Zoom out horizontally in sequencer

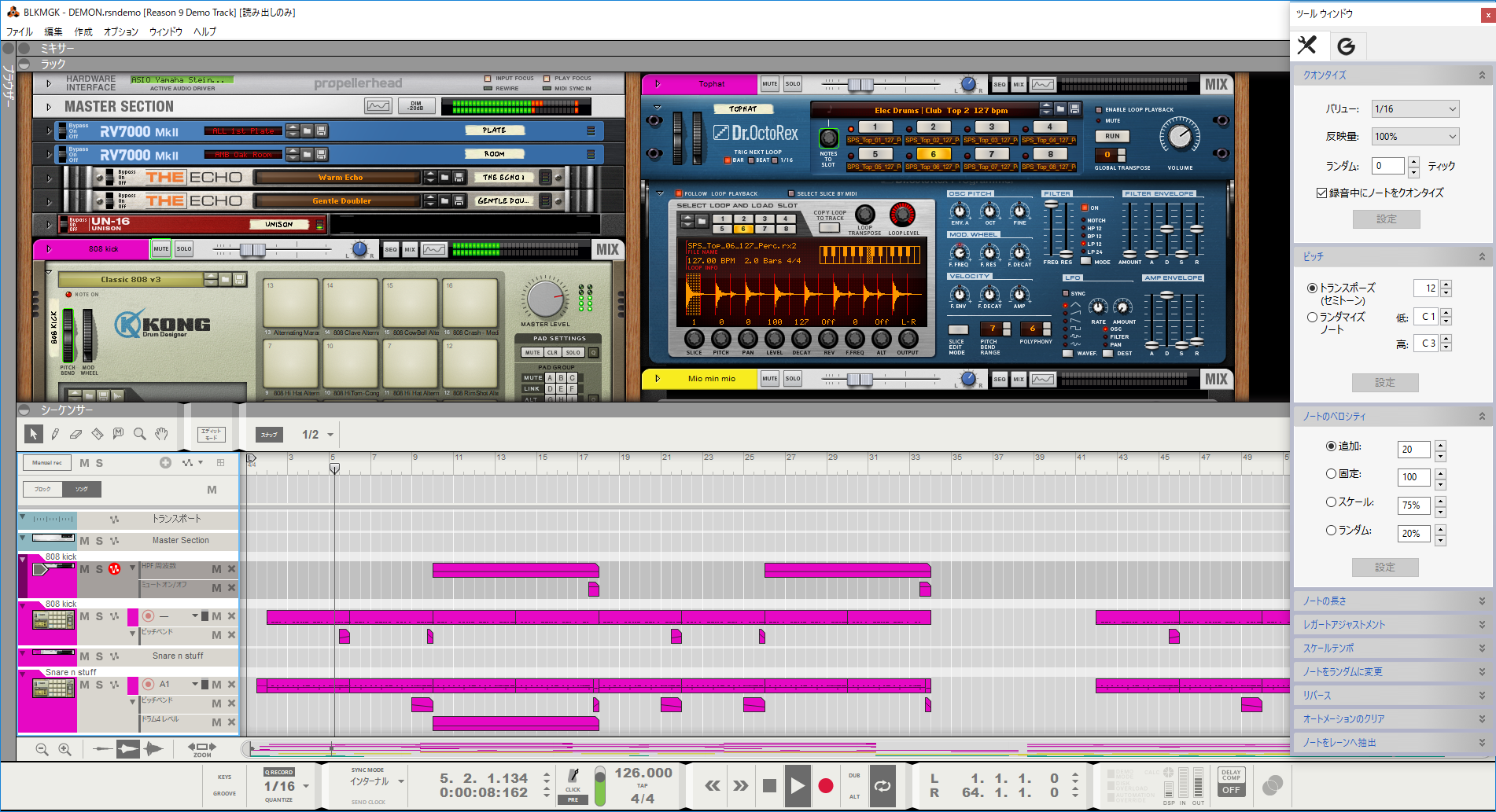[42, 749]
